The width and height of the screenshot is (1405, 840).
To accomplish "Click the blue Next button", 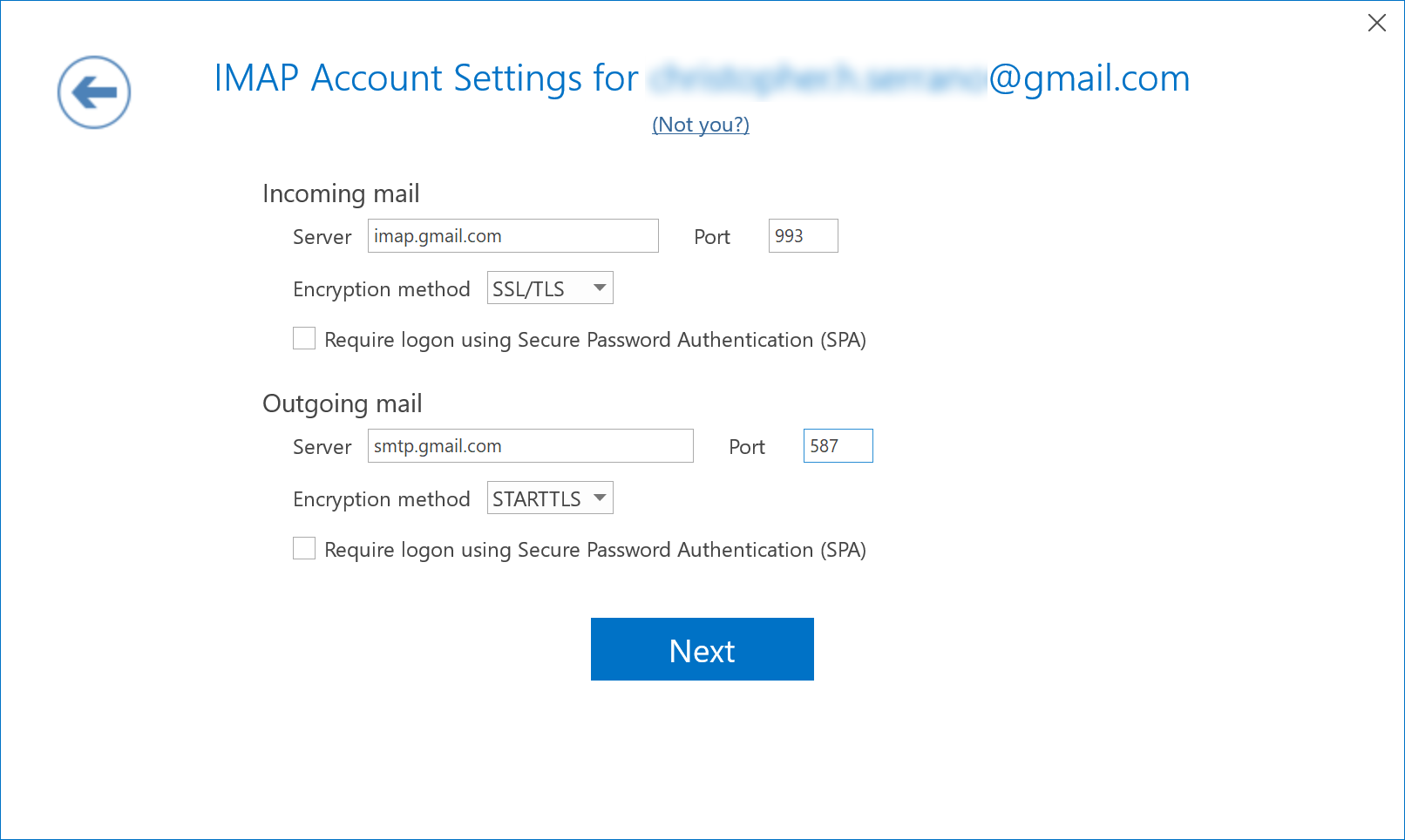I will click(702, 649).
